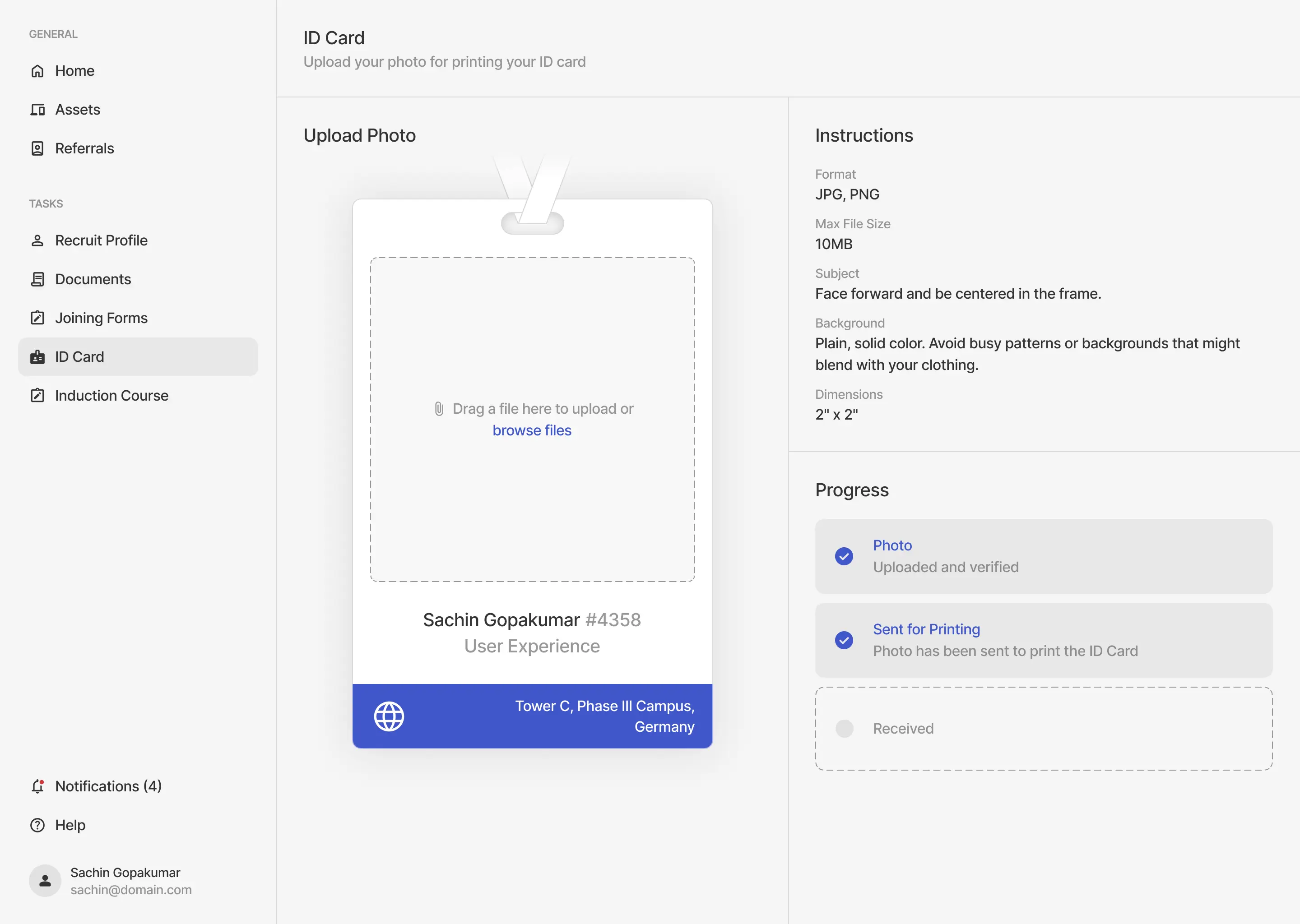Screen dimensions: 1300x924
Task: Click the Sent for Printing checkmark icon
Action: (844, 640)
